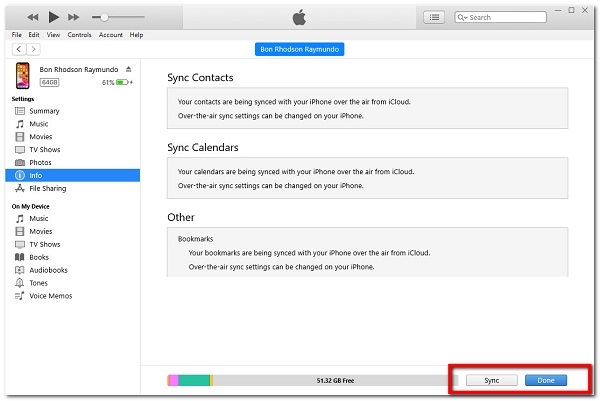Open the Account menu
Screen dimensions: 600x401
coord(111,35)
